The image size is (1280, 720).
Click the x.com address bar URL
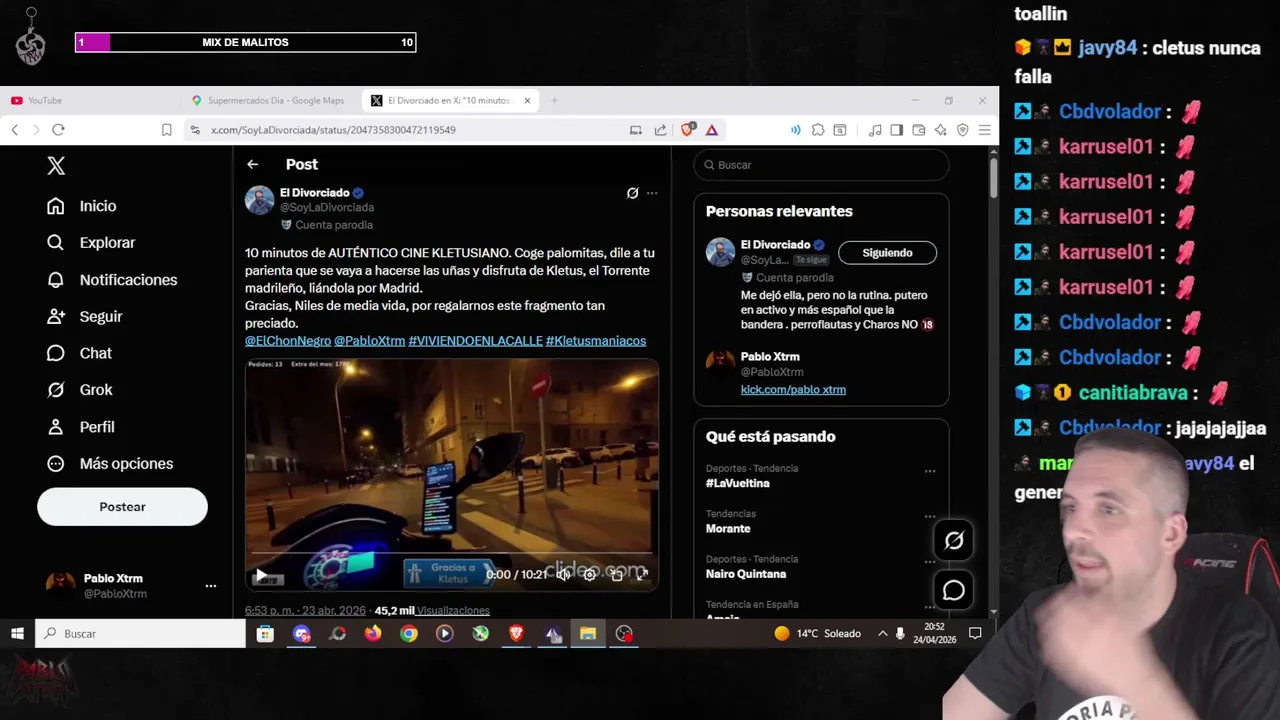(333, 130)
